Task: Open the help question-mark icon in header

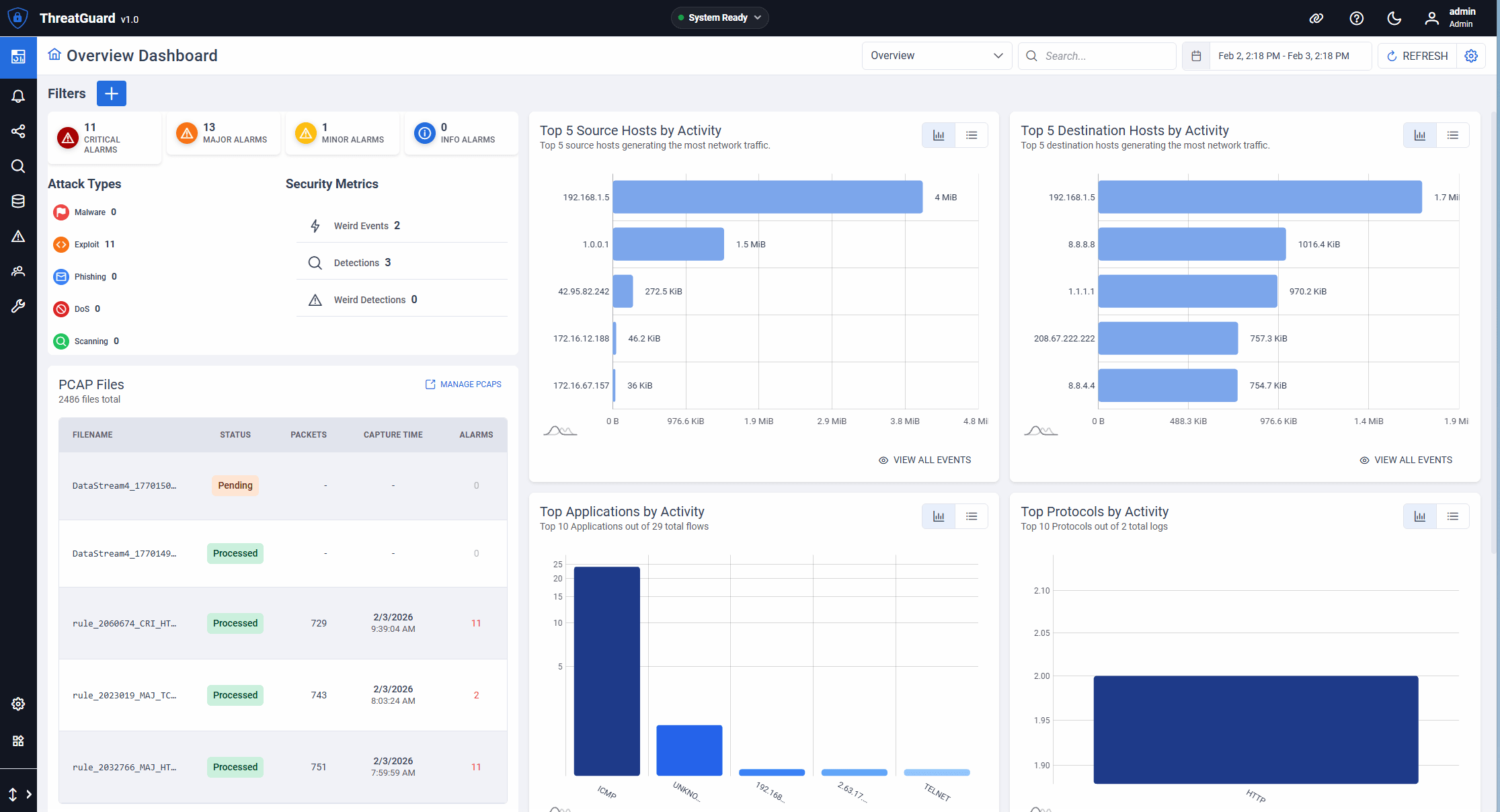Action: tap(1356, 18)
